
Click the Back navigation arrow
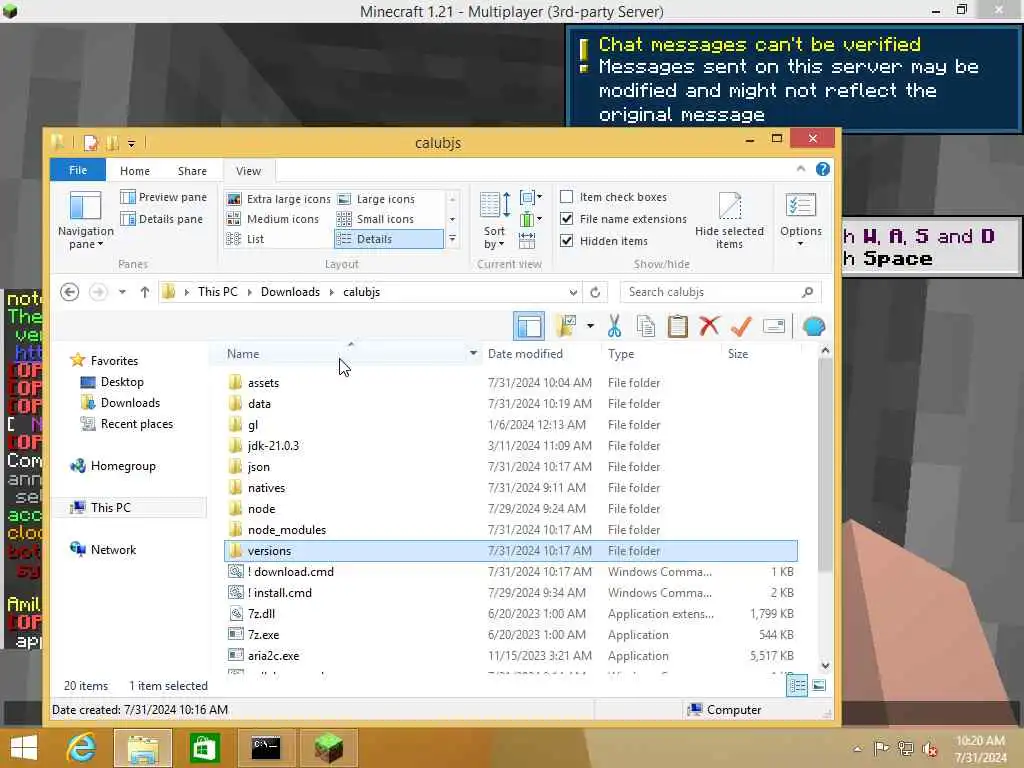(x=70, y=292)
